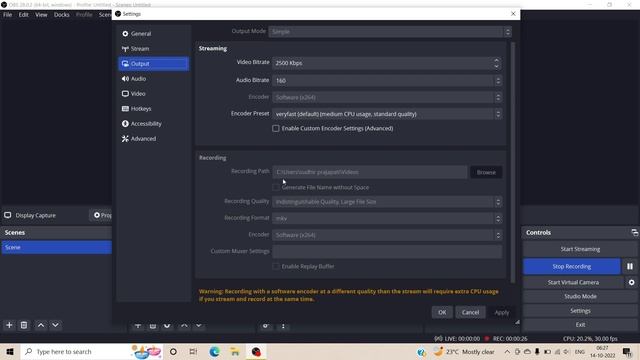Open the Audio Bitrate dropdown

tap(387, 81)
